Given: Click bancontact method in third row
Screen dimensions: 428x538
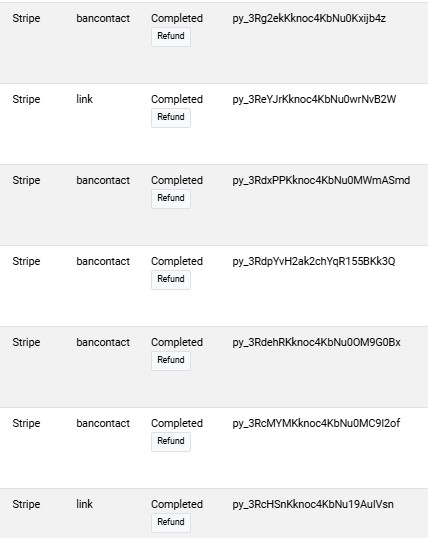Looking at the screenshot, I should tap(103, 180).
